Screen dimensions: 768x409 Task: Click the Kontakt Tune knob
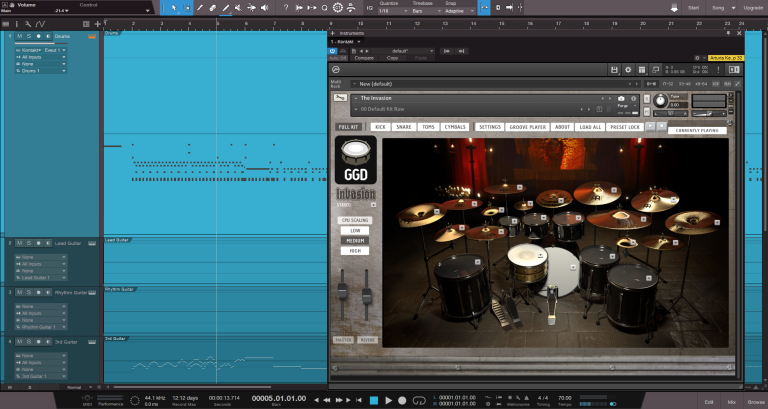(x=660, y=100)
